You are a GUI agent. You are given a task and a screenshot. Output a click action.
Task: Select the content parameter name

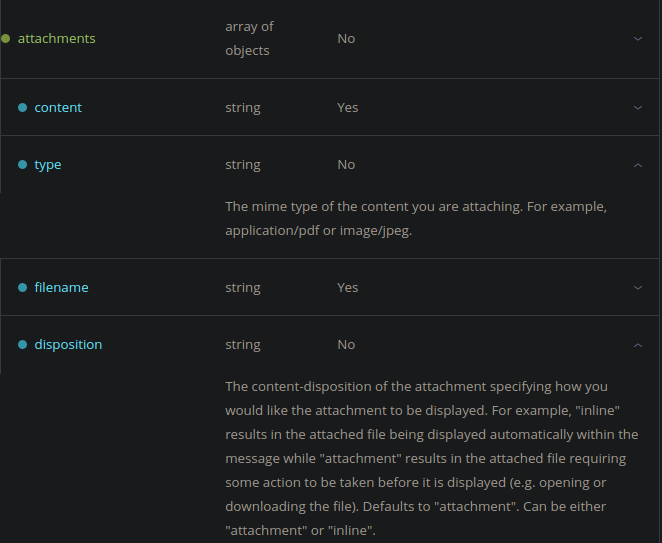(x=58, y=108)
